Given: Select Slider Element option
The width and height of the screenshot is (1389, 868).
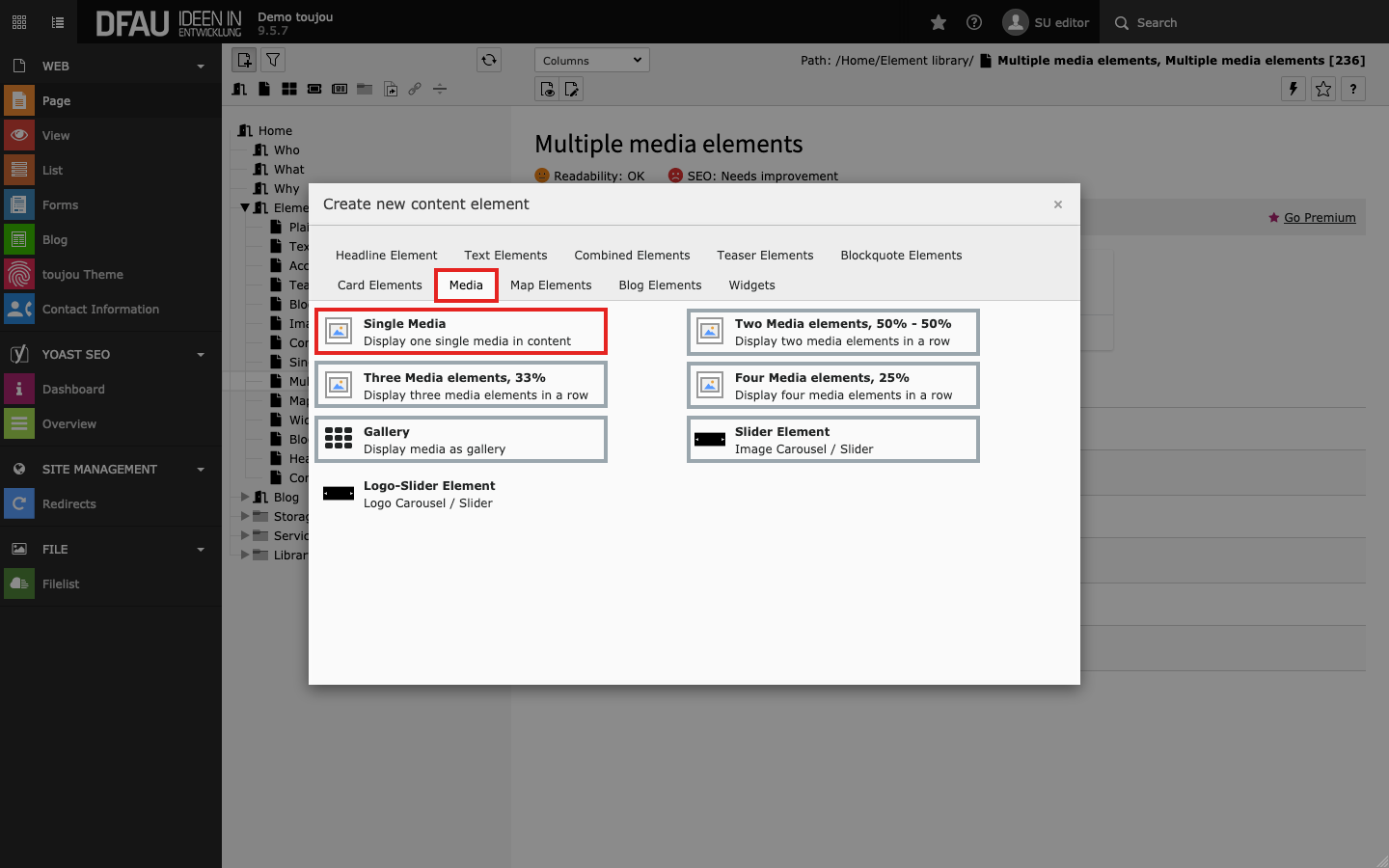Looking at the screenshot, I should (833, 440).
